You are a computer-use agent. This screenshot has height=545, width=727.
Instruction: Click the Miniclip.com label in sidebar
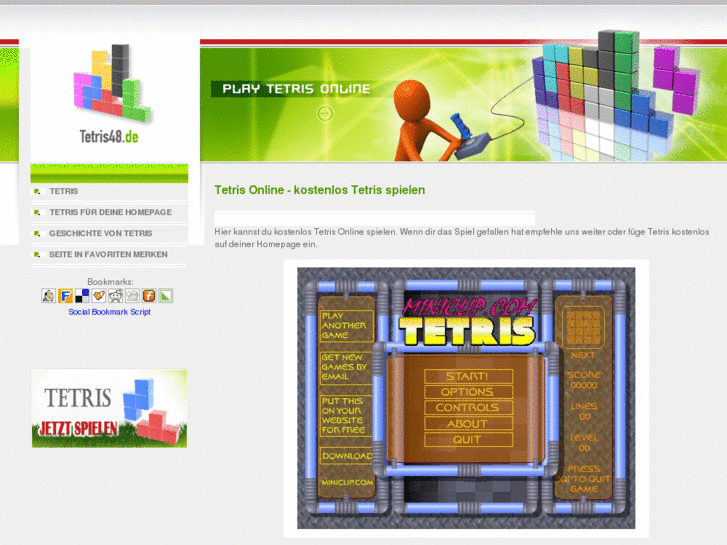click(x=347, y=482)
